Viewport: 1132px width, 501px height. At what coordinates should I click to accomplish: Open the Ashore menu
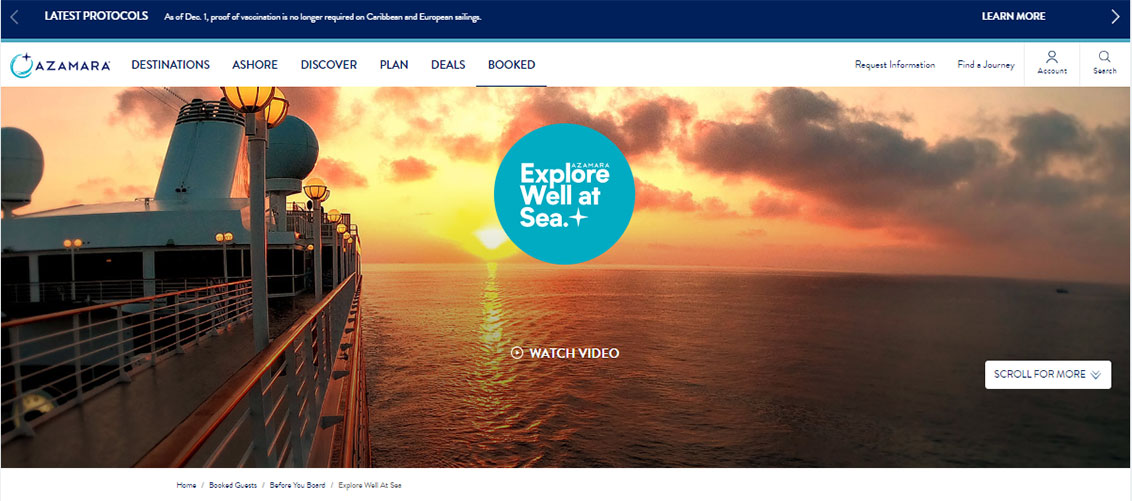point(255,65)
